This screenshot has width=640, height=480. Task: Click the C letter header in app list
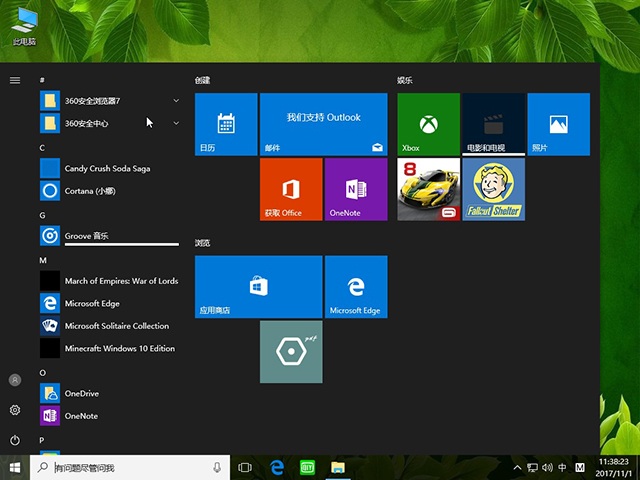pyautogui.click(x=42, y=148)
